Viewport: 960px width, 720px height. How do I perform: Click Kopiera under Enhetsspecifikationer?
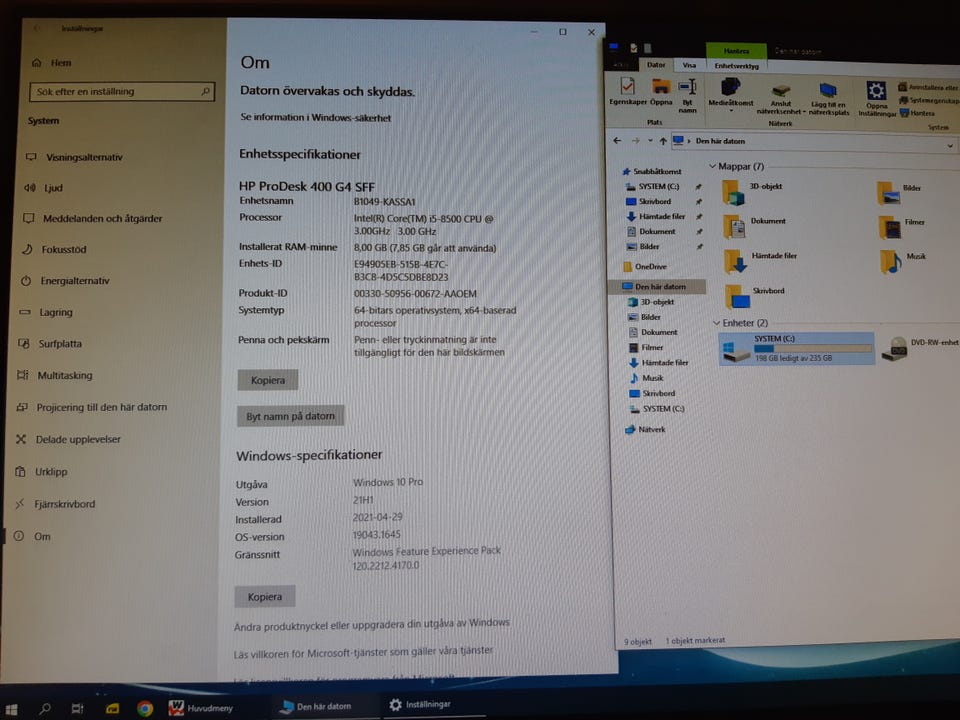[268, 380]
